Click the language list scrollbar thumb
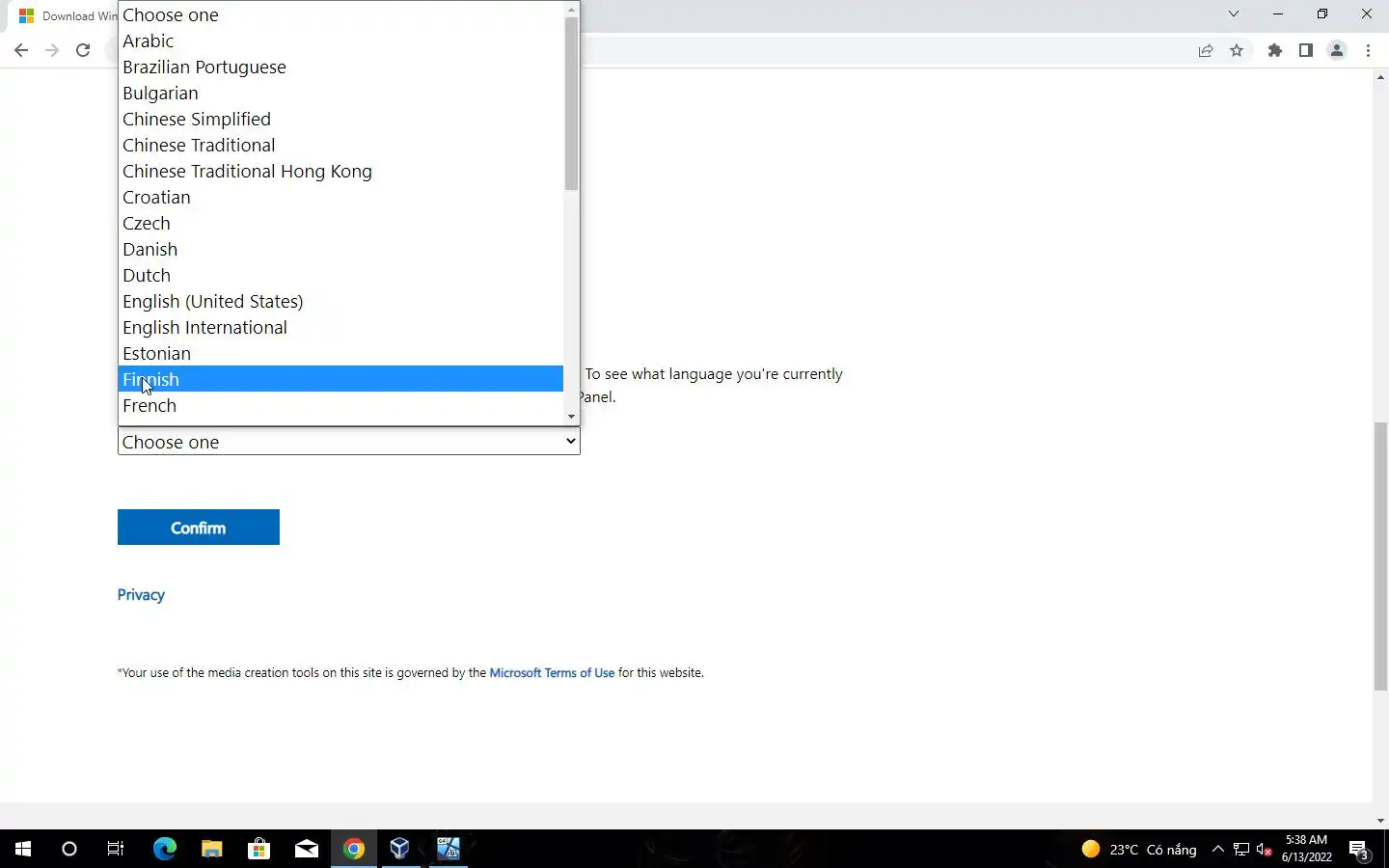 click(x=571, y=103)
